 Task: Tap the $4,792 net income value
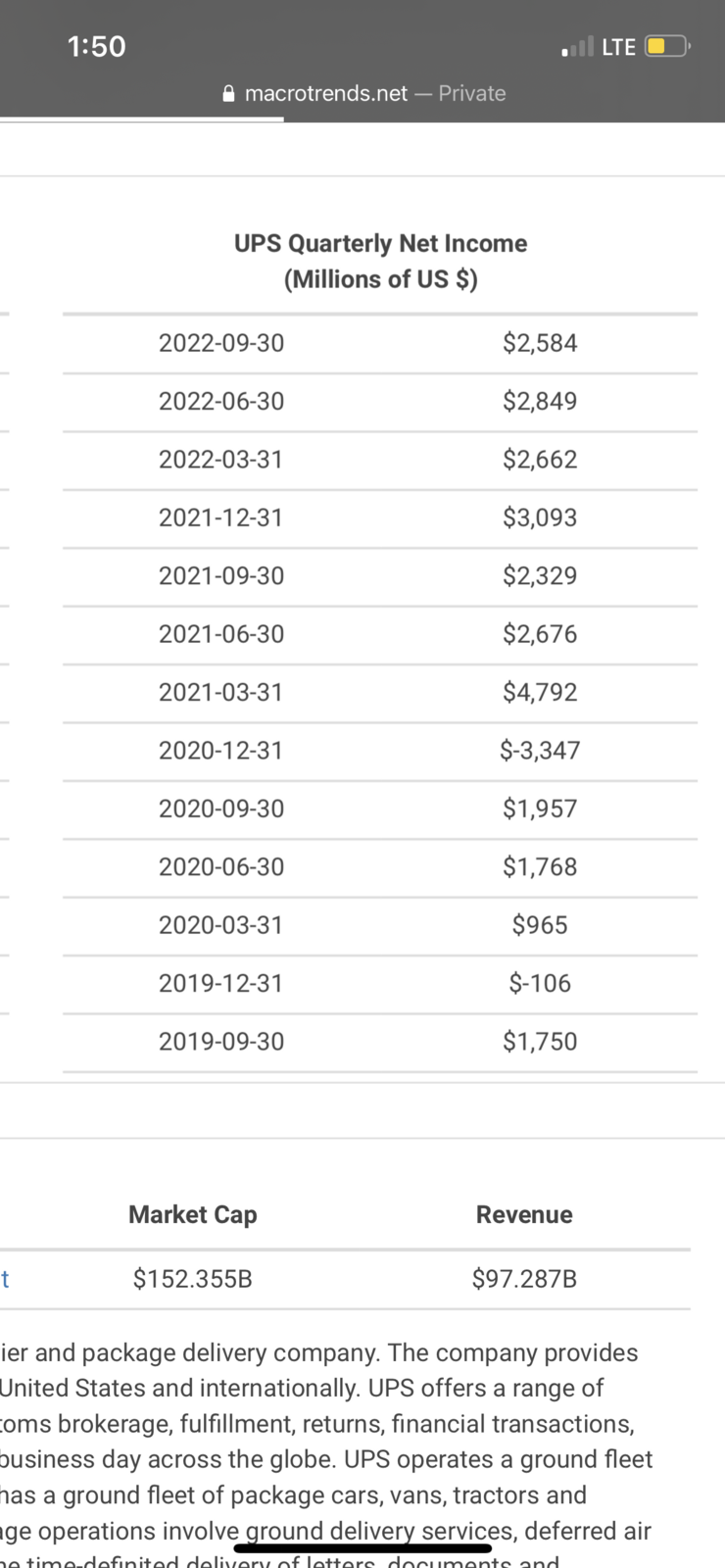tap(540, 692)
